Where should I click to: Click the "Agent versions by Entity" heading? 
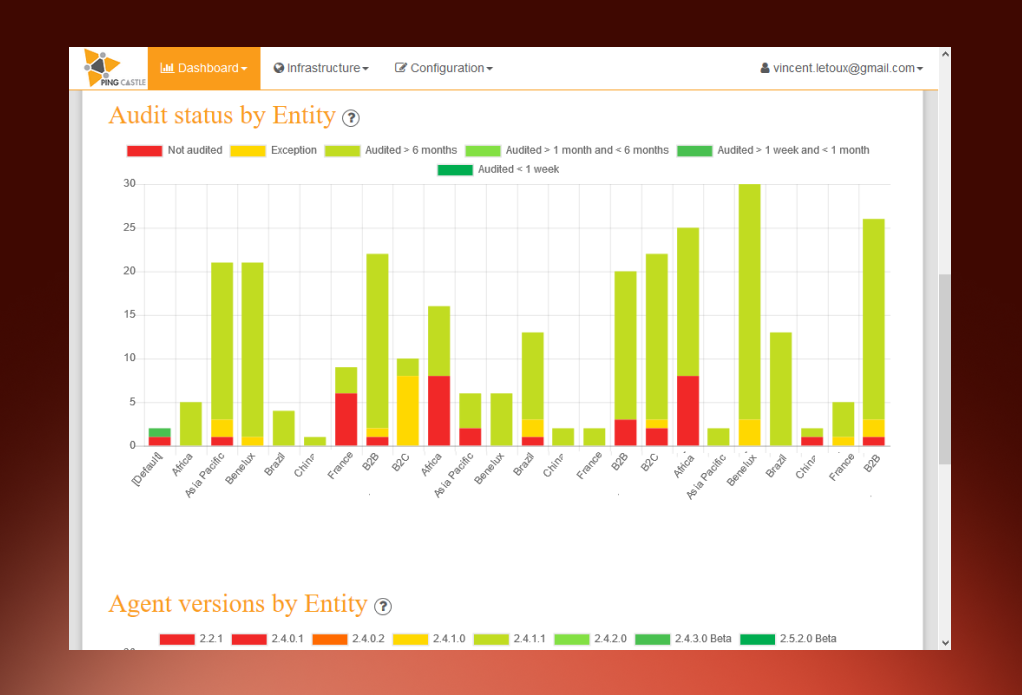pyautogui.click(x=238, y=604)
